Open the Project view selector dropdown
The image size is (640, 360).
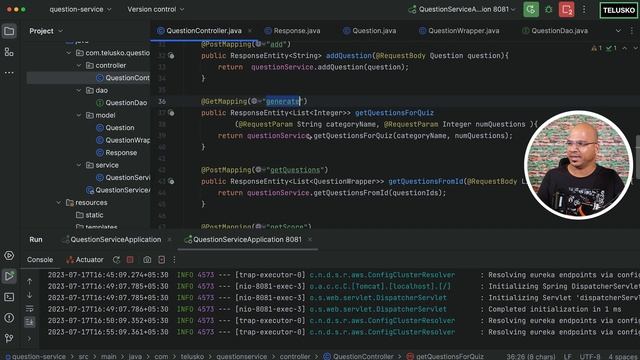pos(46,31)
